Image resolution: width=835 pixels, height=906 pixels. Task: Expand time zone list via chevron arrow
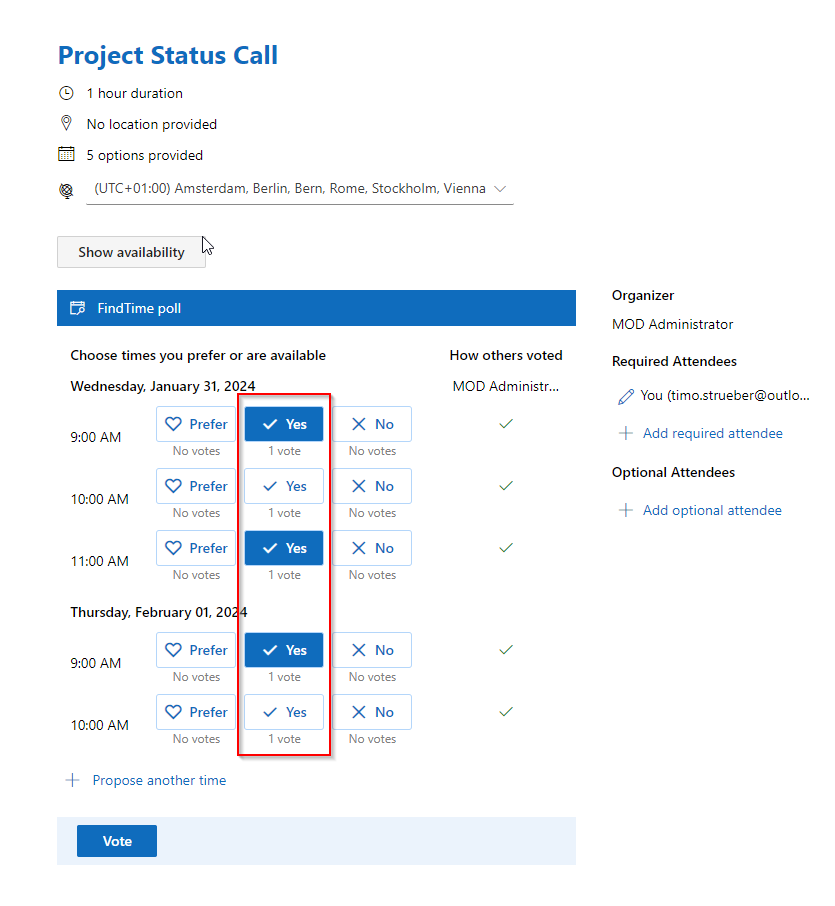pos(501,188)
